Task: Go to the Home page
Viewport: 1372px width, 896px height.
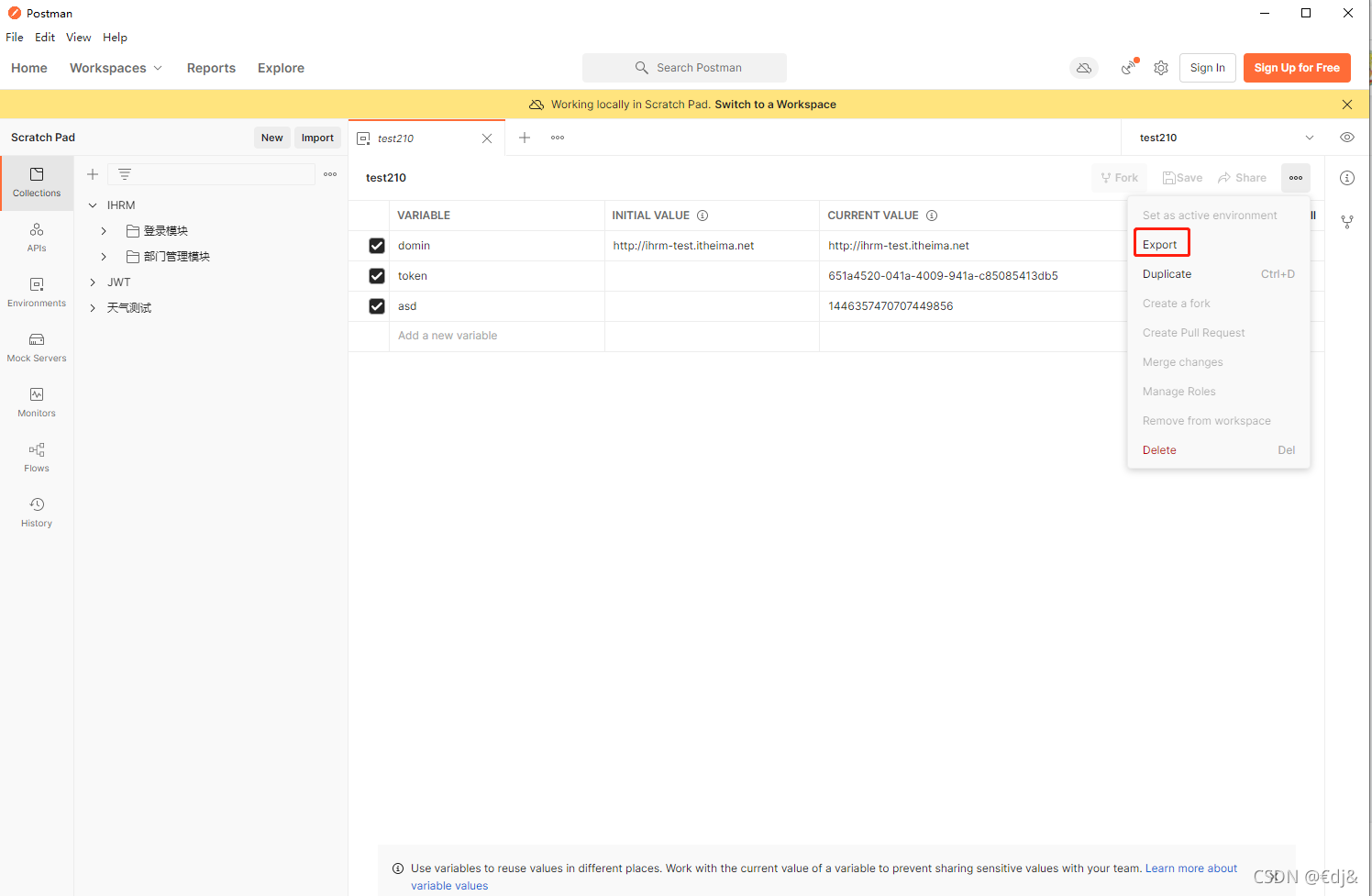Action: point(29,68)
